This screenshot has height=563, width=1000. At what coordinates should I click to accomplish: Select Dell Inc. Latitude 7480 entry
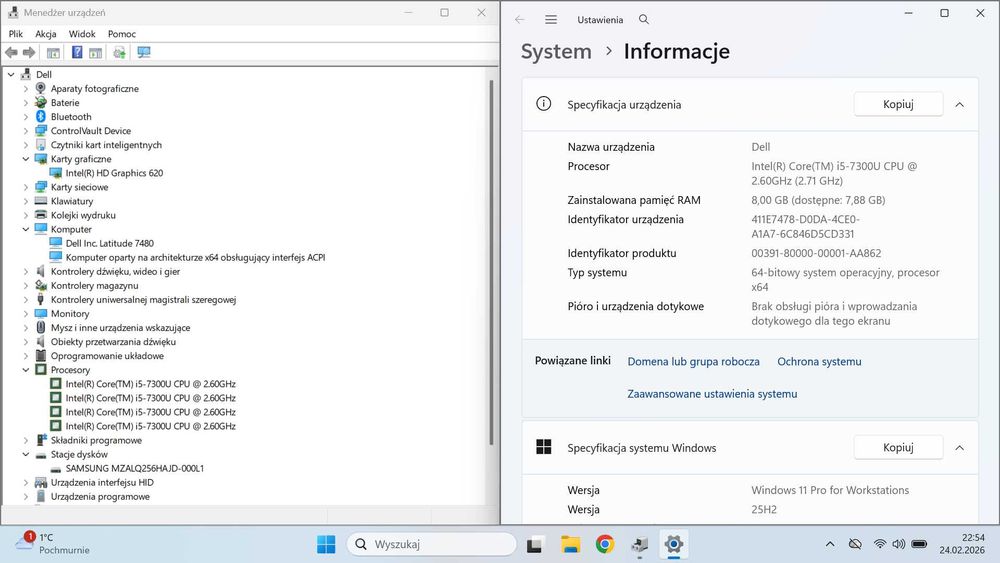(110, 243)
